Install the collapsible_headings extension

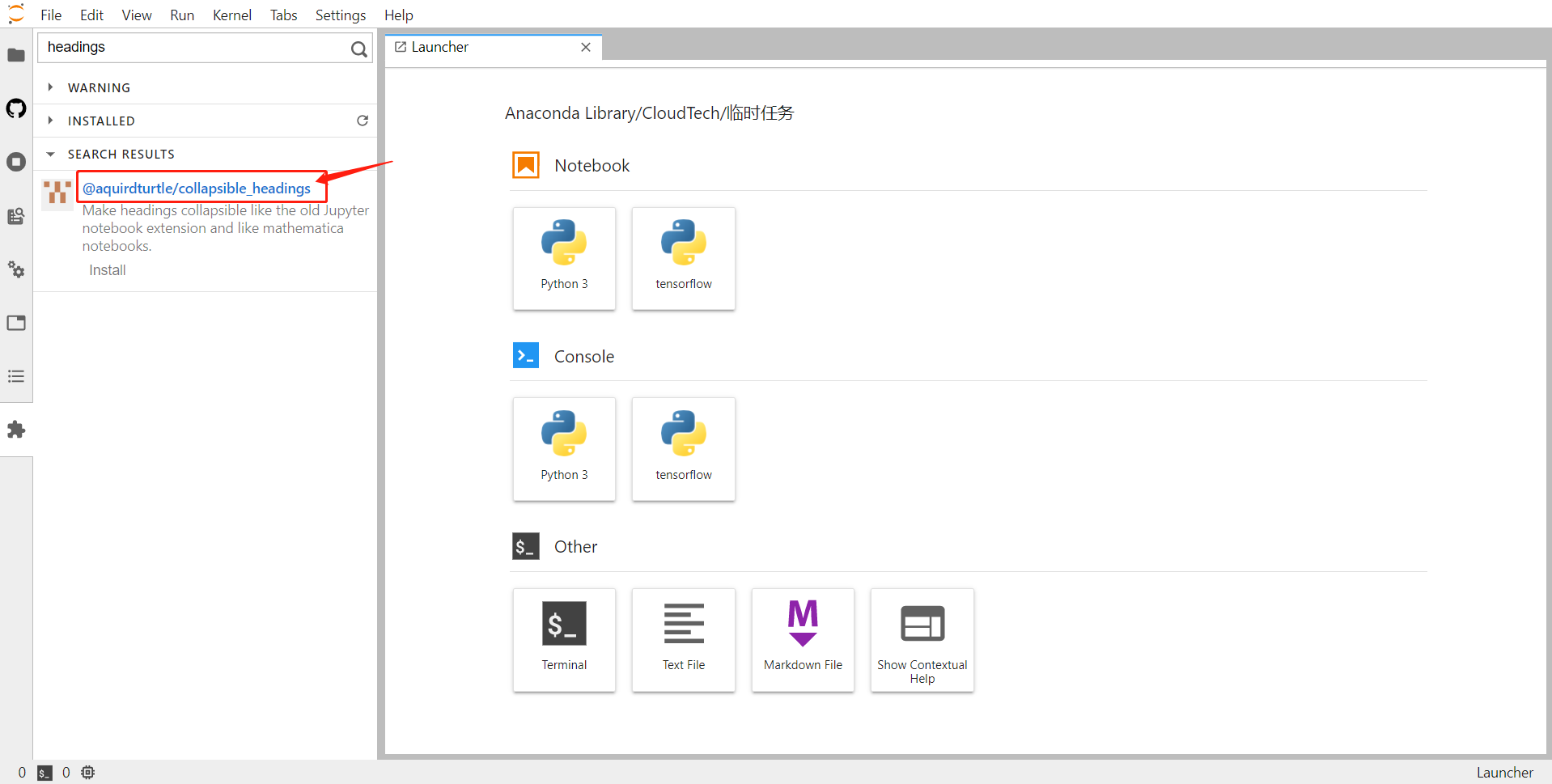point(108,270)
